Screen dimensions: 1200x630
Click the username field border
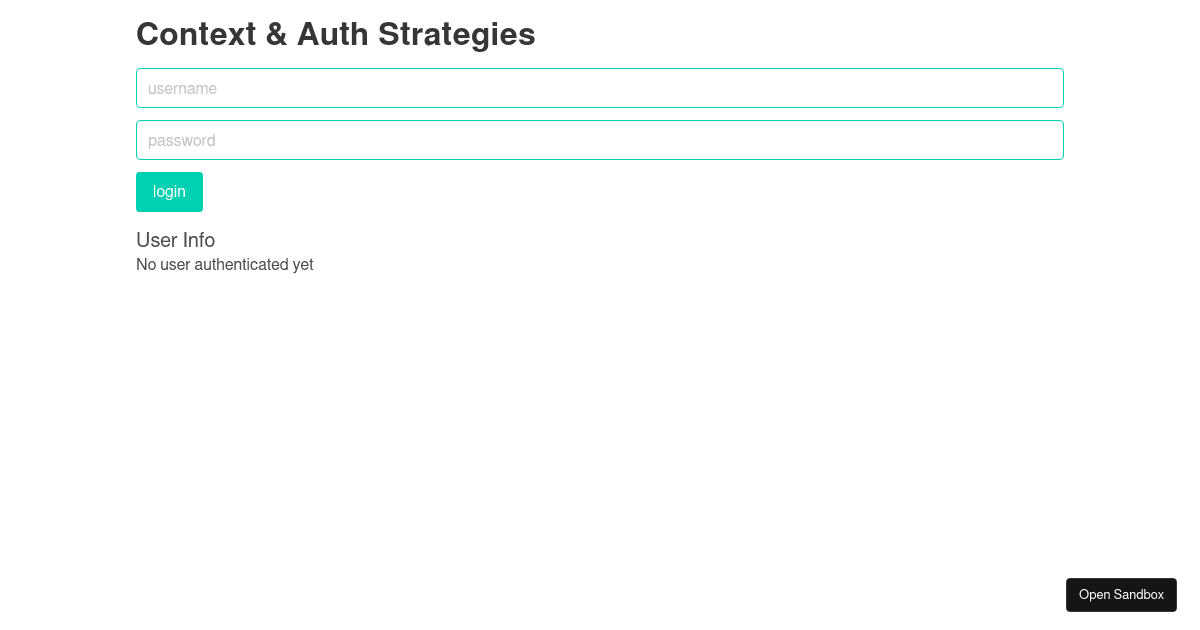(600, 69)
